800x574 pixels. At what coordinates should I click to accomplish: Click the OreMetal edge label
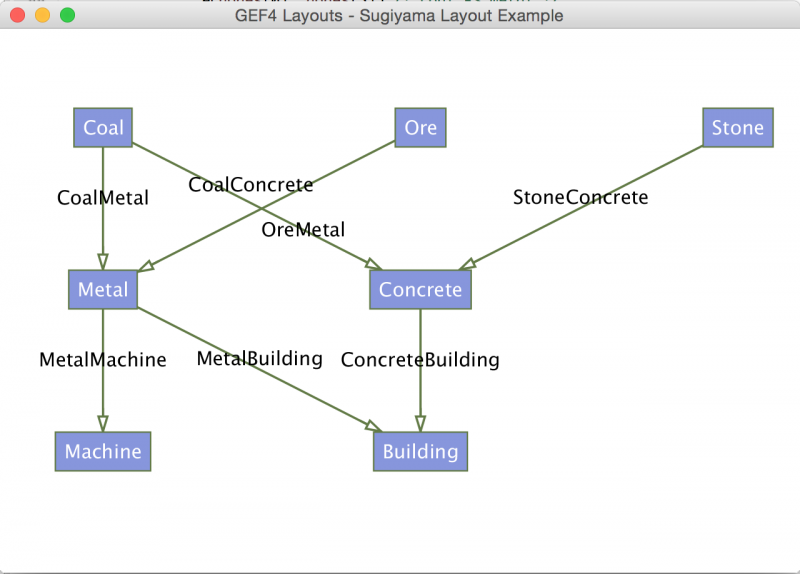pyautogui.click(x=303, y=230)
